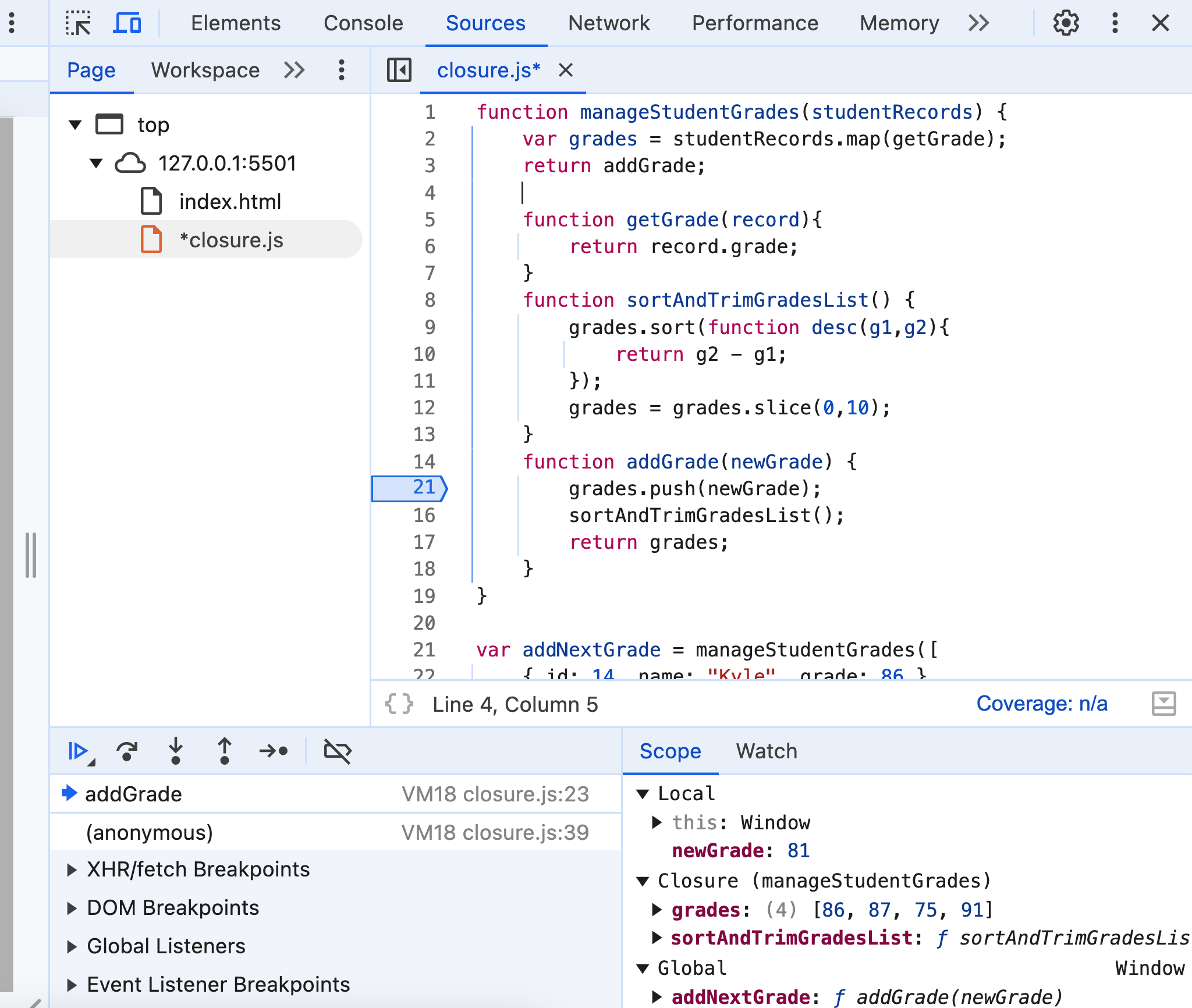The height and width of the screenshot is (1008, 1192).
Task: Open the browser kebab menu at far left
Action: tap(12, 23)
